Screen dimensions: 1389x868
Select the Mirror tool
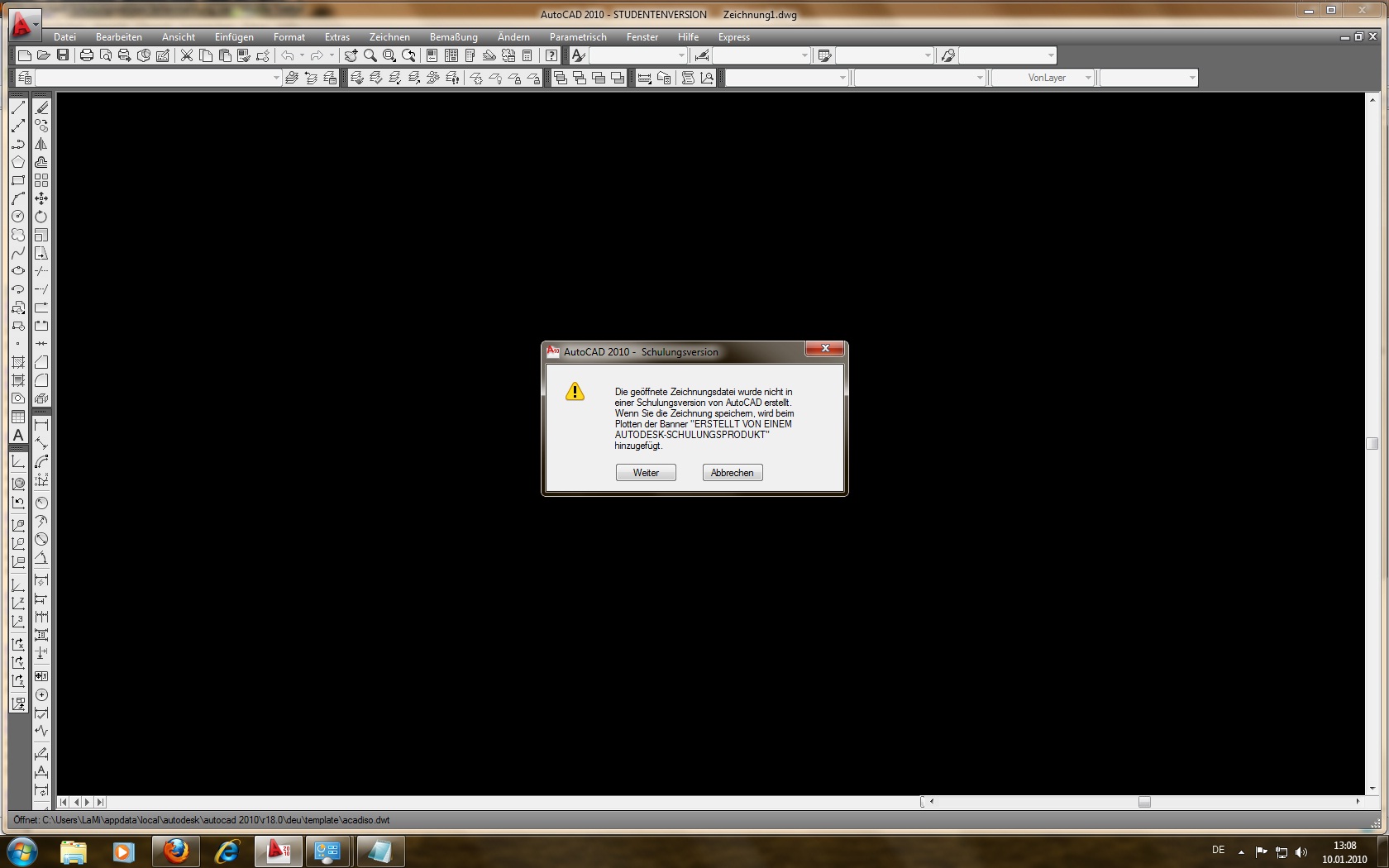41,144
